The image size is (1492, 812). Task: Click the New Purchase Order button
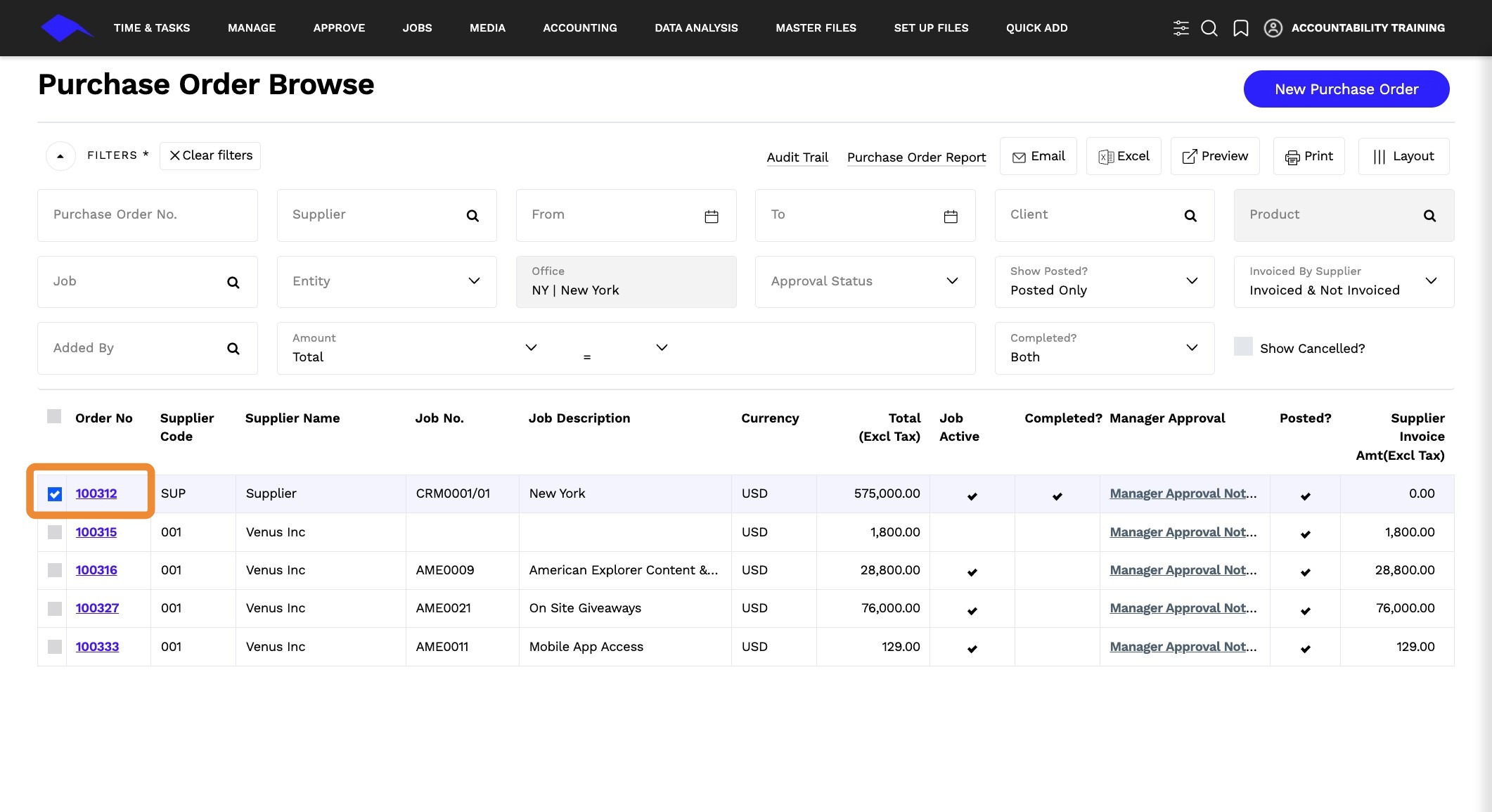click(1346, 89)
